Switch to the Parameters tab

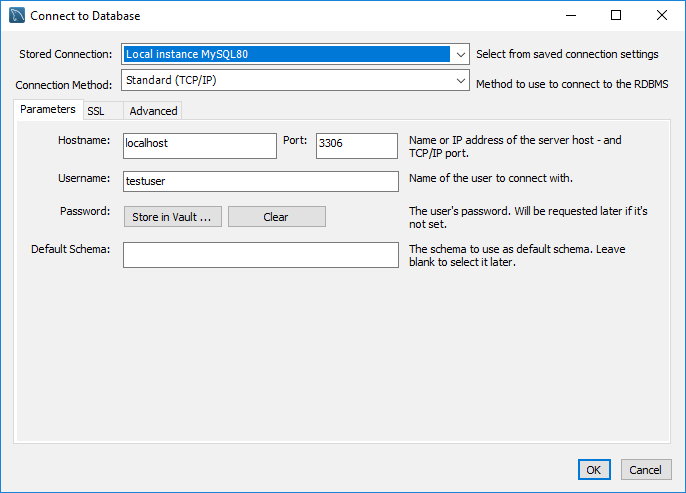47,109
